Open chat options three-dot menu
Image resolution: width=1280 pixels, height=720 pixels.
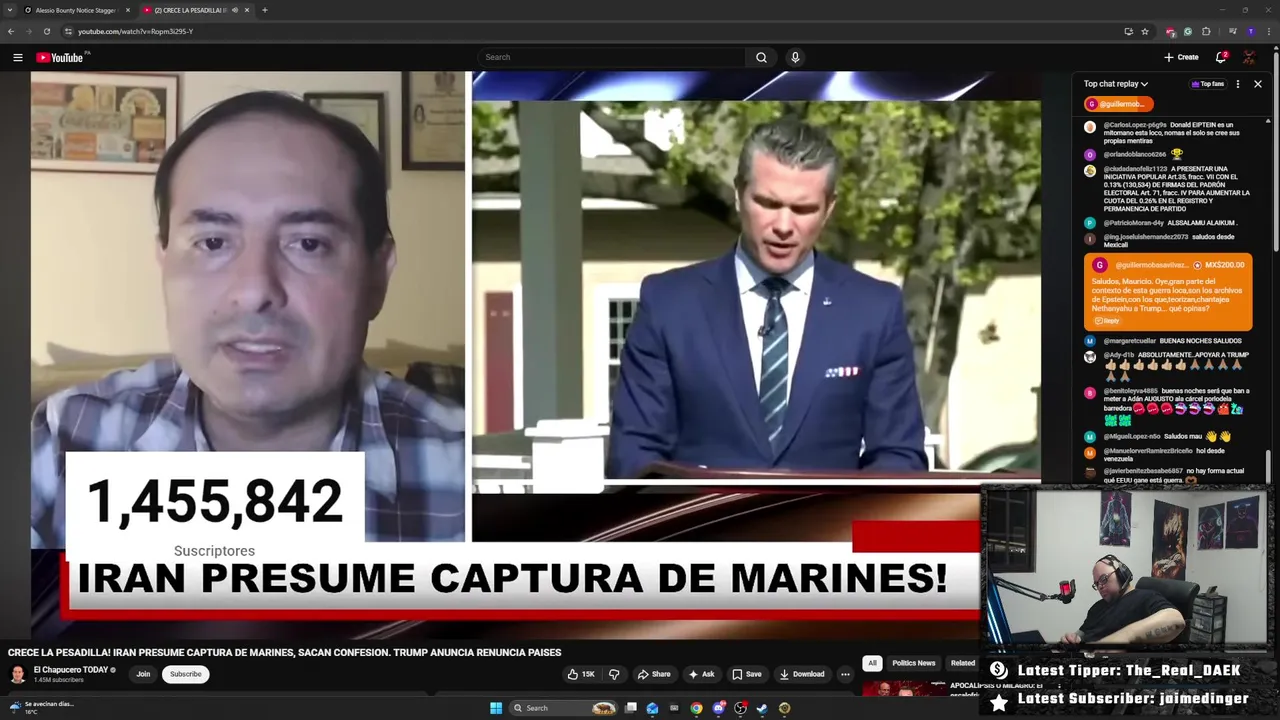click(1238, 84)
